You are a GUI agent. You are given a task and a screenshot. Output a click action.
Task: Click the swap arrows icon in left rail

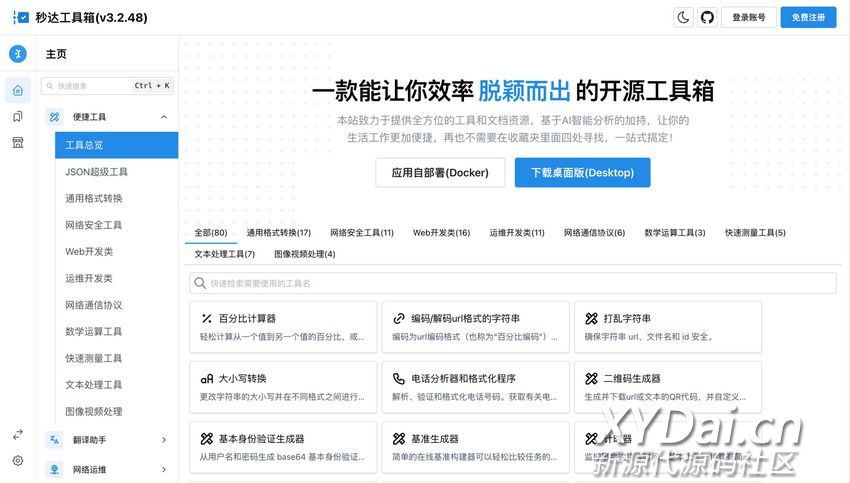pos(17,435)
